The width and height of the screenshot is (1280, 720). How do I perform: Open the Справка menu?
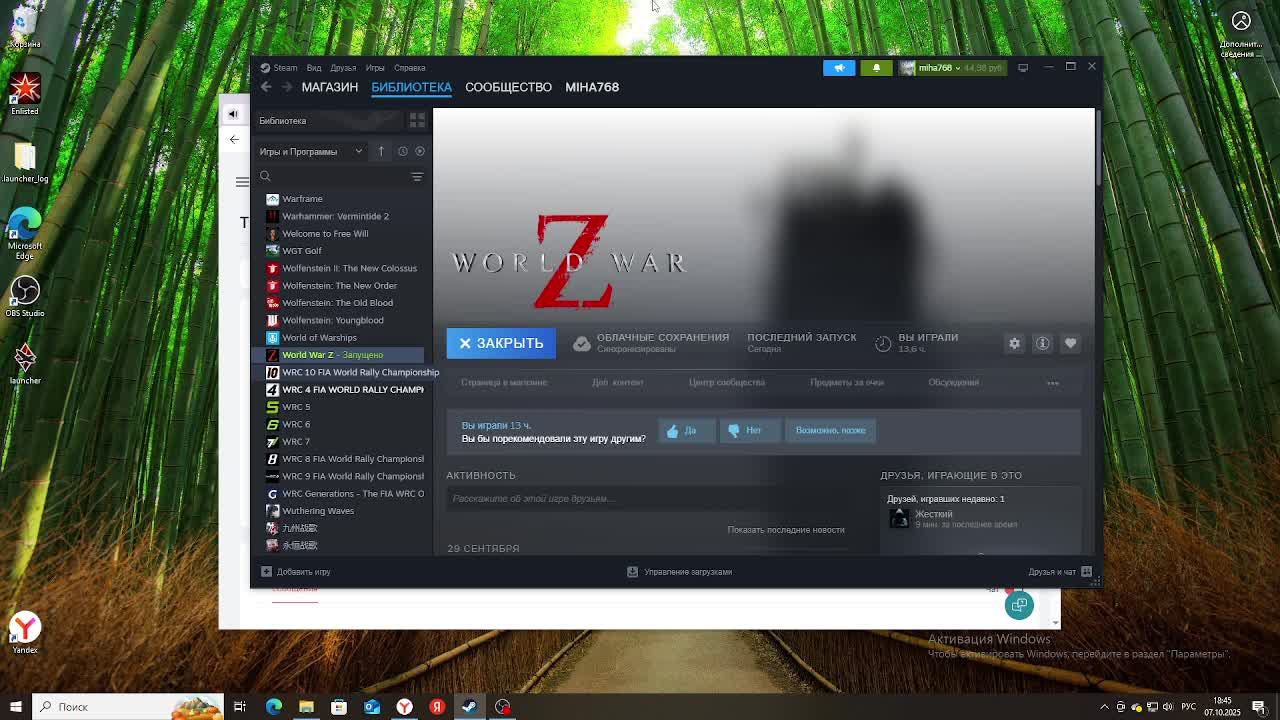(x=409, y=68)
